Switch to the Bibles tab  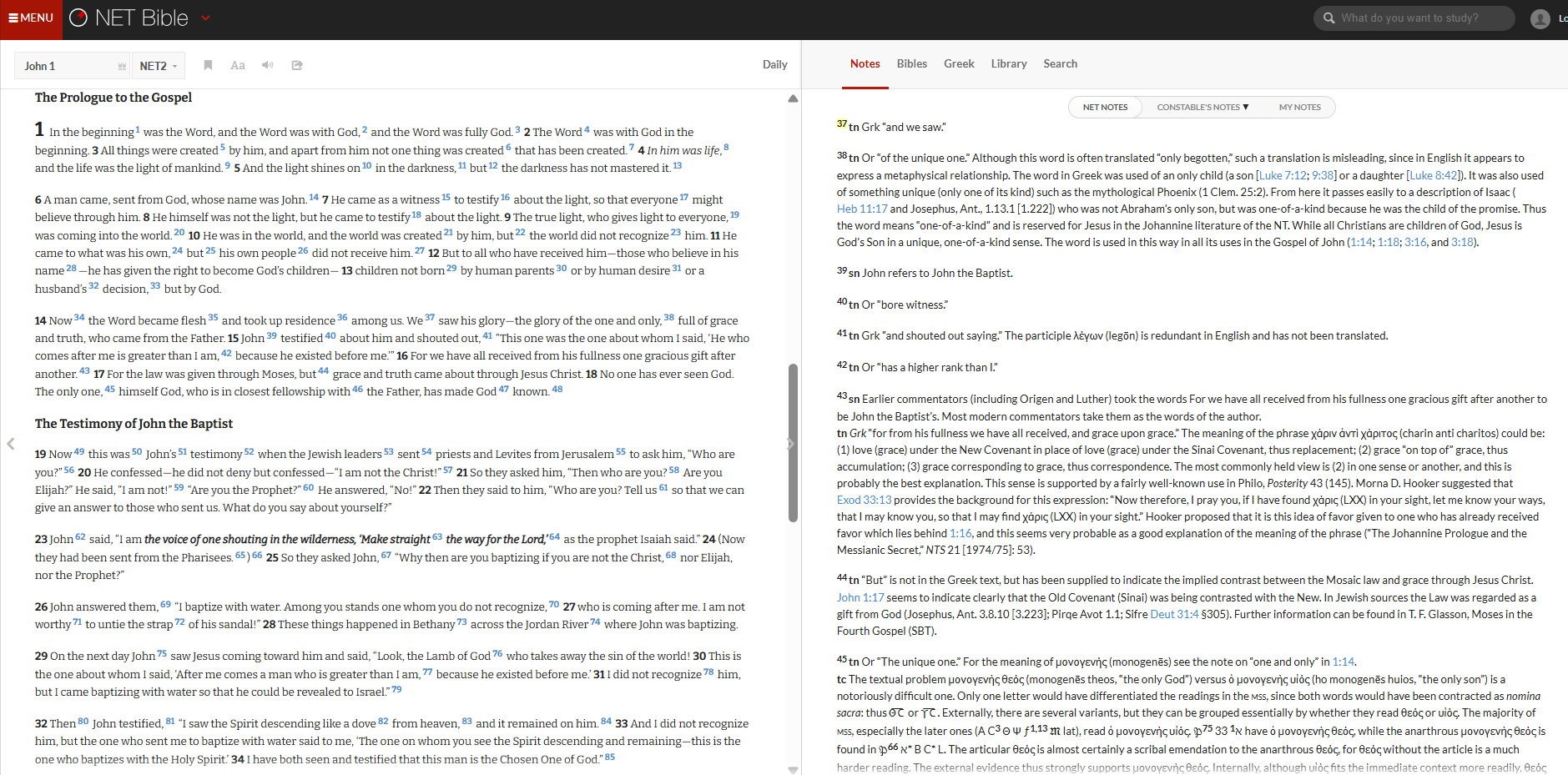(x=911, y=64)
